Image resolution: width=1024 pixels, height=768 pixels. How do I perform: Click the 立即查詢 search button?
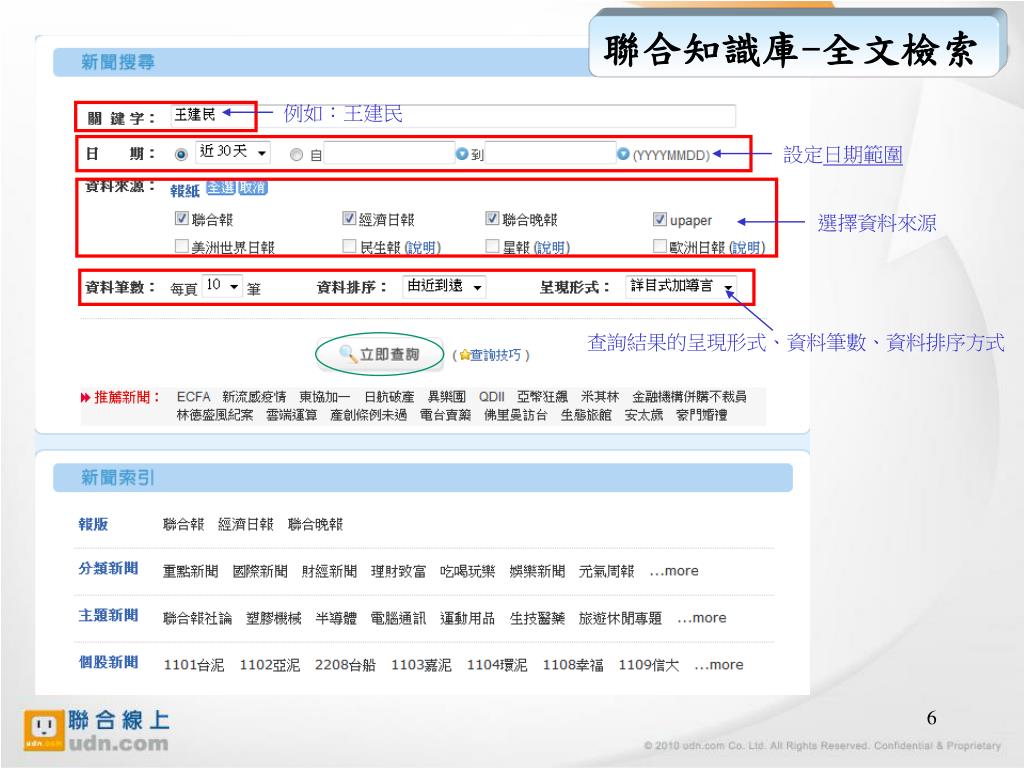coord(379,355)
